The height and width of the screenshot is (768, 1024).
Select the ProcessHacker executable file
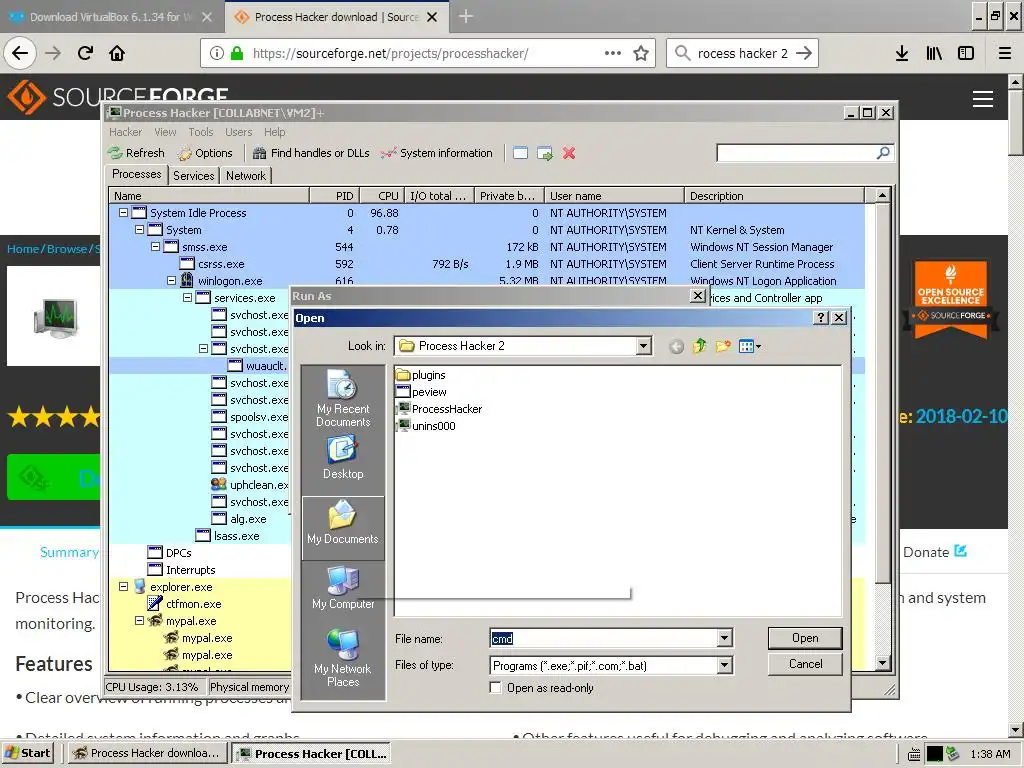coord(439,409)
